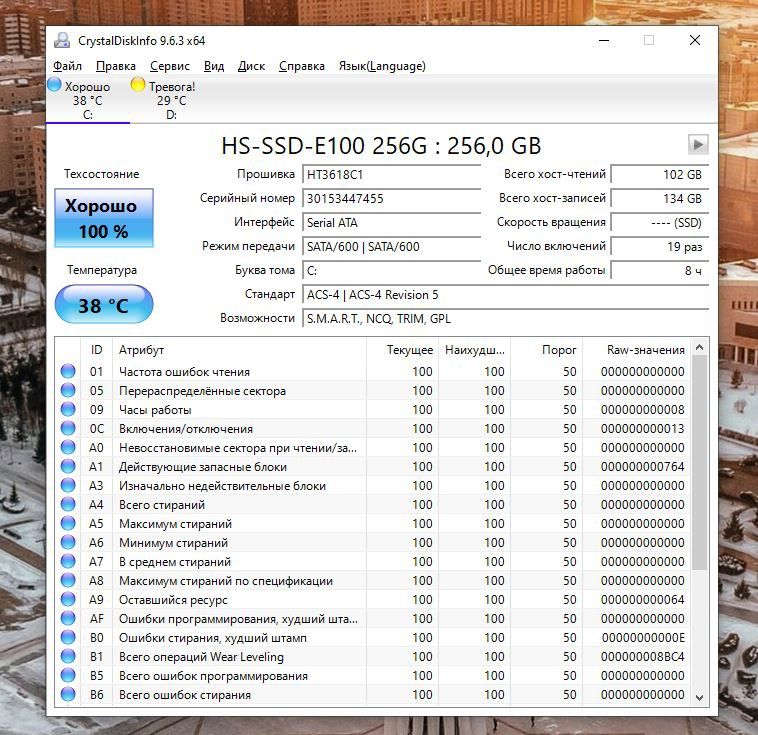Click the serial number field 30153447455
Screen dimensions: 758x735
[391, 199]
